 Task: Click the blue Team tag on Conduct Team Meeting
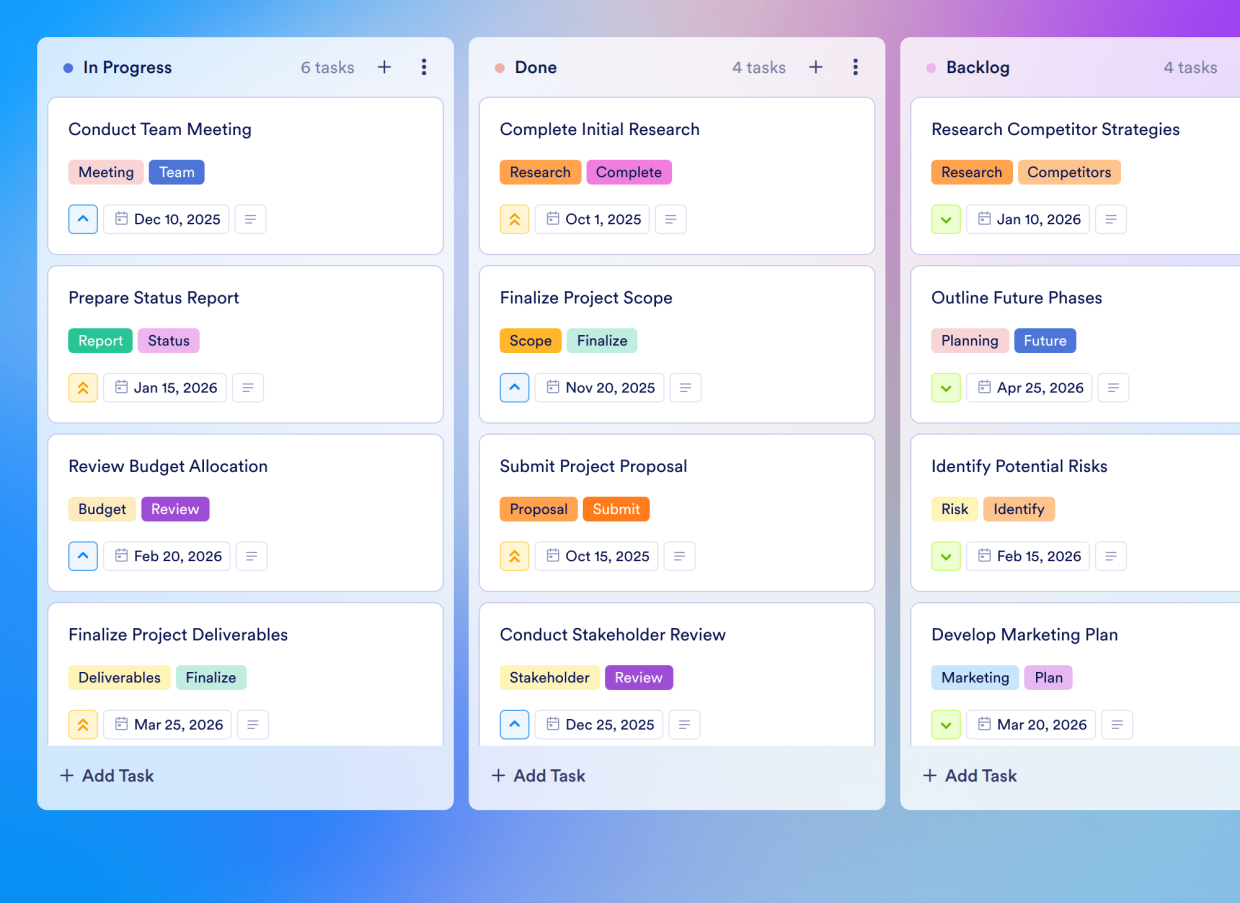click(176, 171)
